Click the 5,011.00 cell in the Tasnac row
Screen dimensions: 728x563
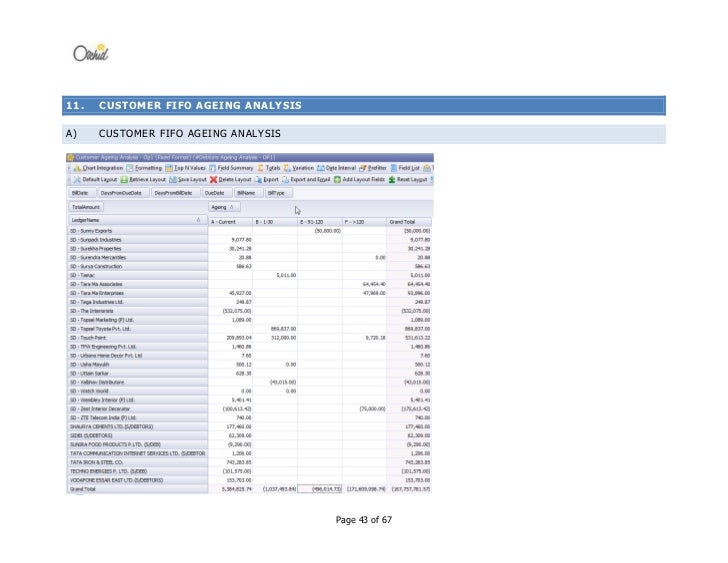[x=275, y=275]
